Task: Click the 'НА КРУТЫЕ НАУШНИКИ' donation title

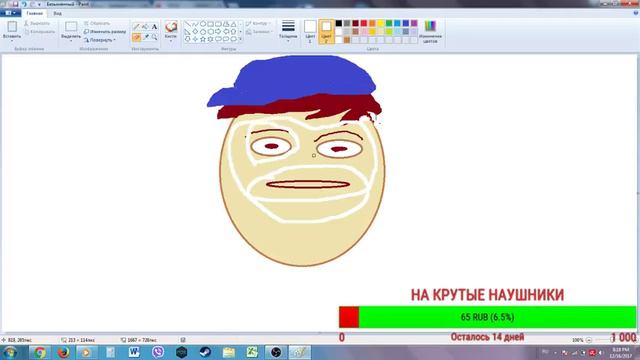Action: [x=487, y=295]
